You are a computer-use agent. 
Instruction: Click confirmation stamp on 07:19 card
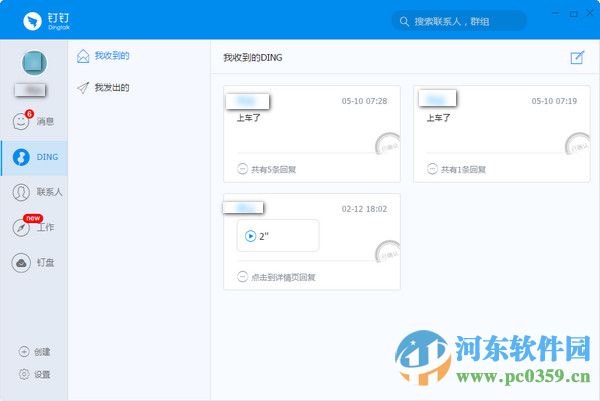pos(578,144)
